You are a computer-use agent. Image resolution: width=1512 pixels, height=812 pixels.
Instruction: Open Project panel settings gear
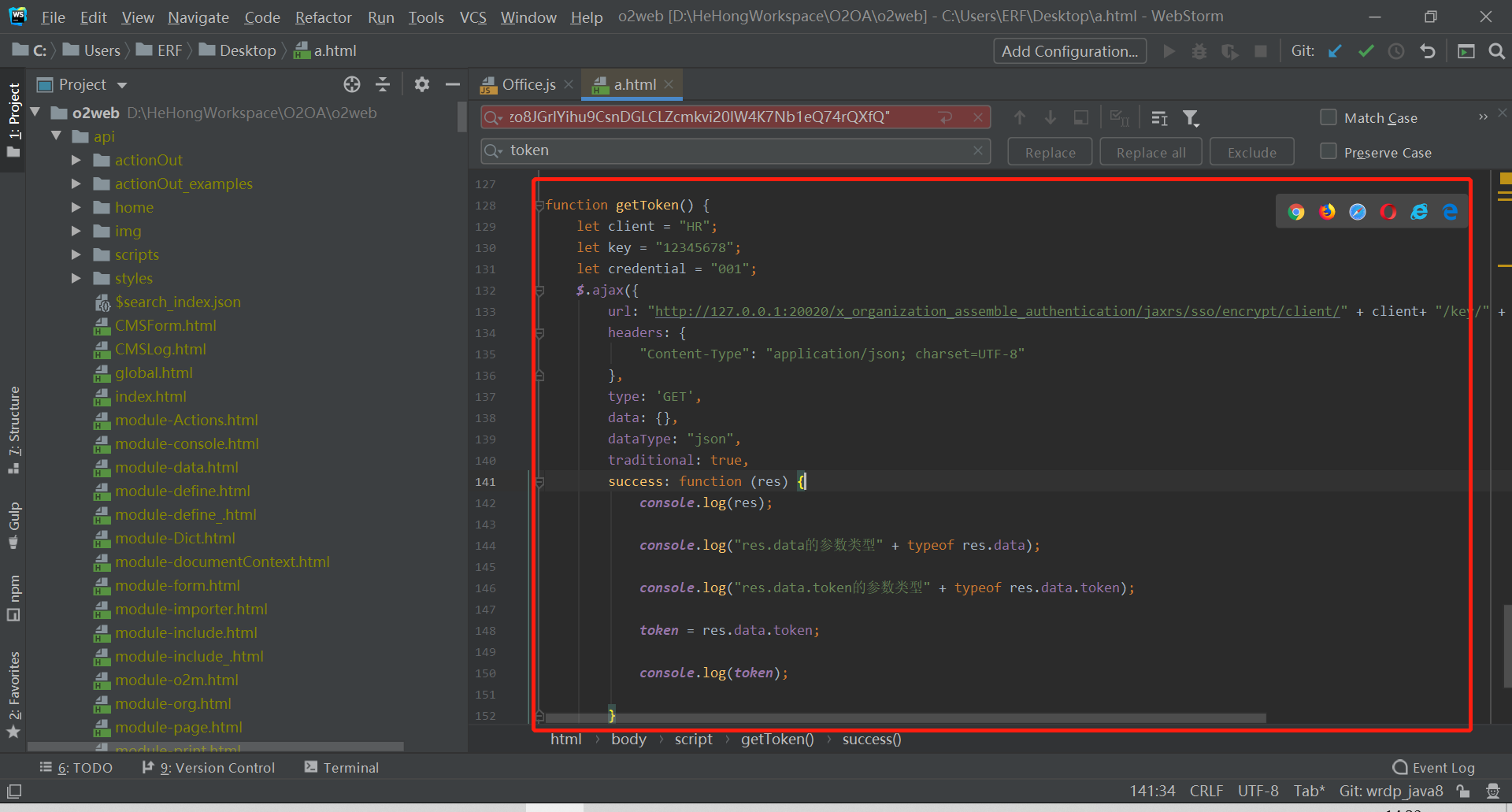422,84
